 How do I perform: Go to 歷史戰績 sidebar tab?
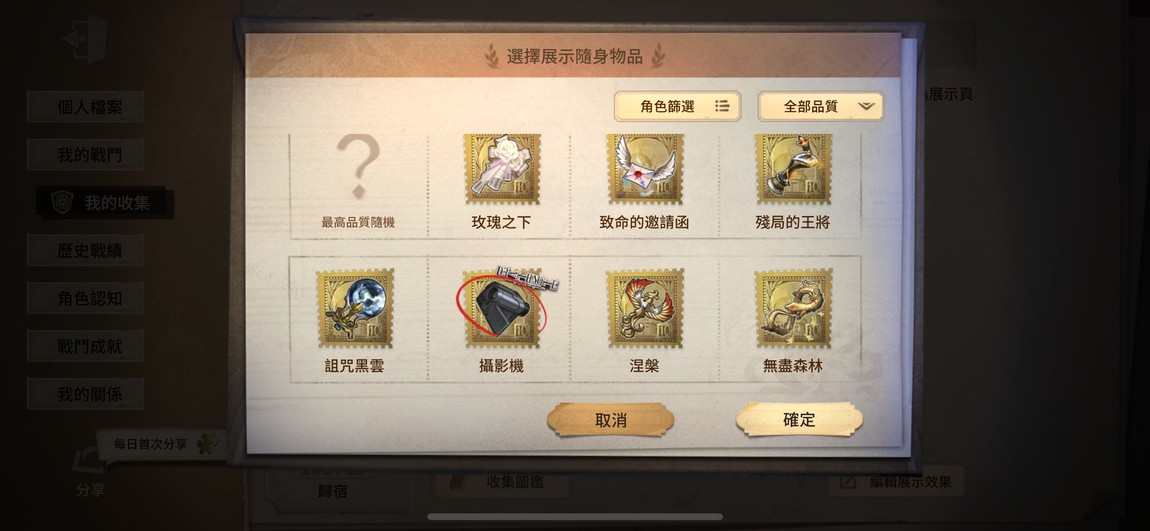85,251
